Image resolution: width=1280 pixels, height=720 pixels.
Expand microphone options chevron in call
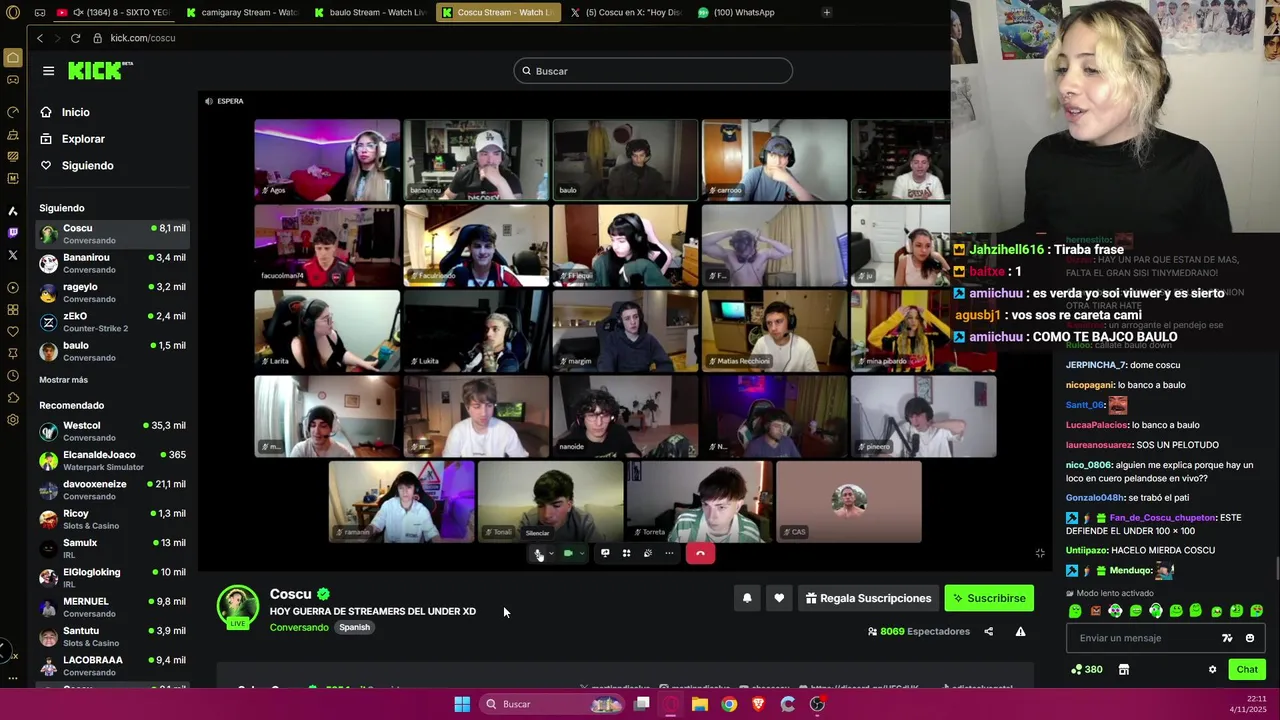(x=551, y=553)
